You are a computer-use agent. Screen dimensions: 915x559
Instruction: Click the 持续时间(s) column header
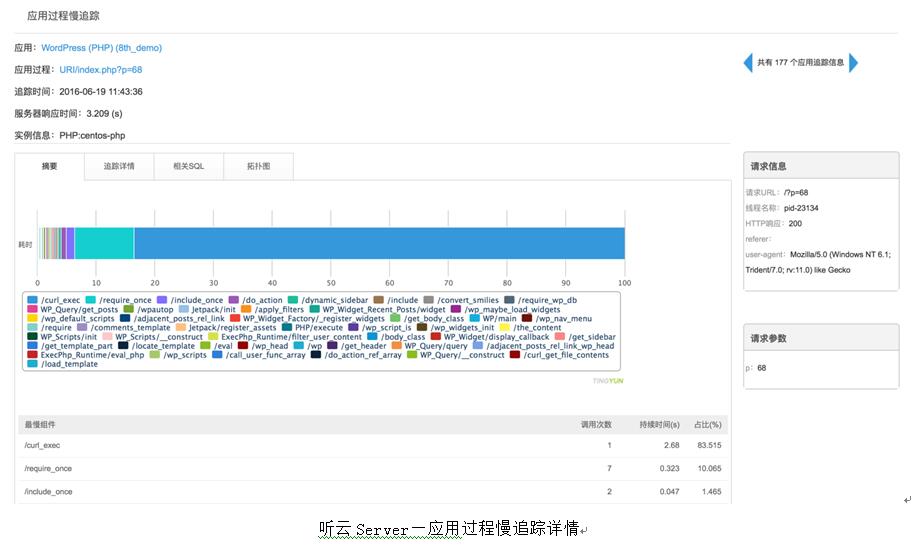659,425
